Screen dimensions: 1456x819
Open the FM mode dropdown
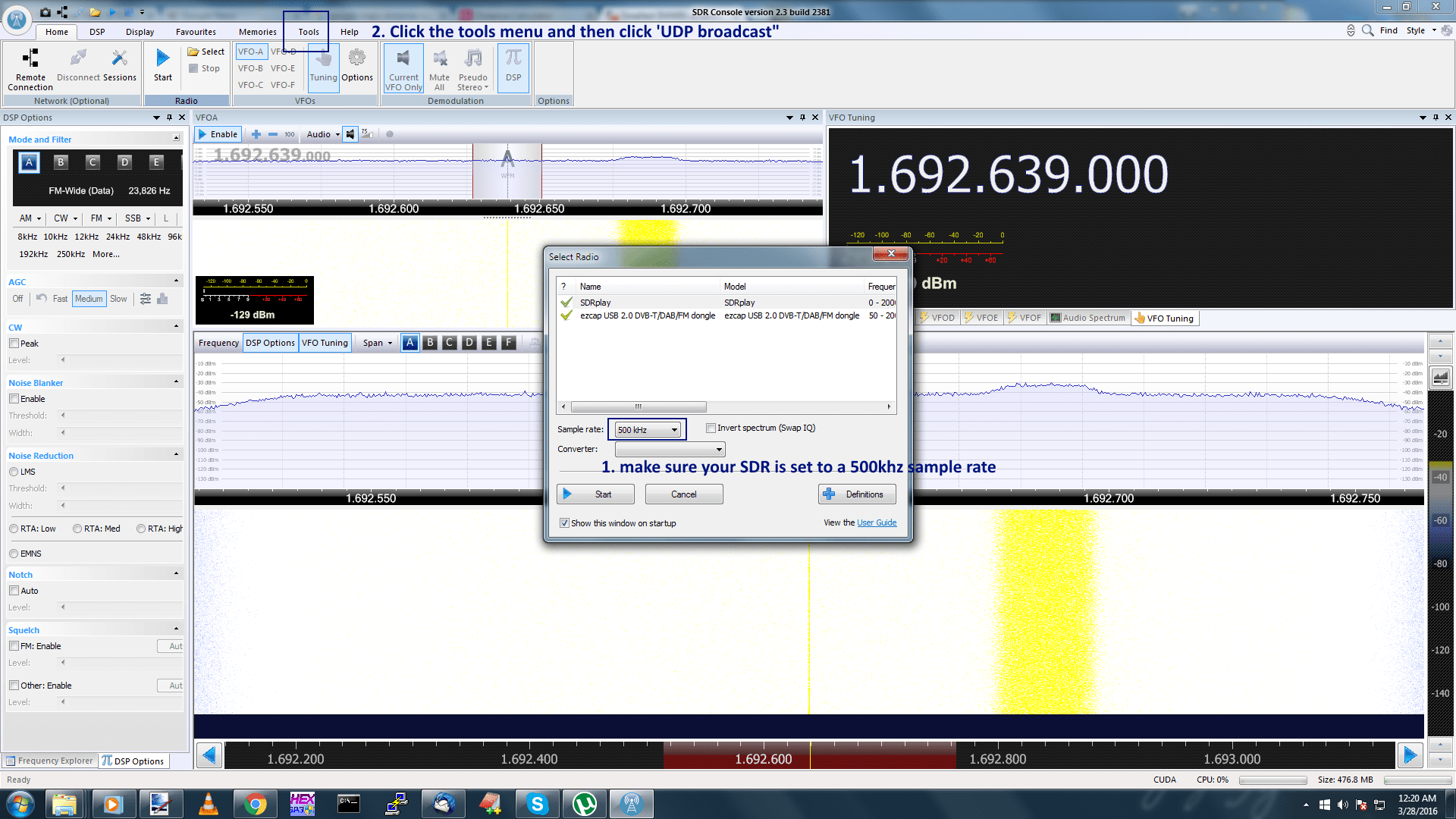tap(101, 218)
